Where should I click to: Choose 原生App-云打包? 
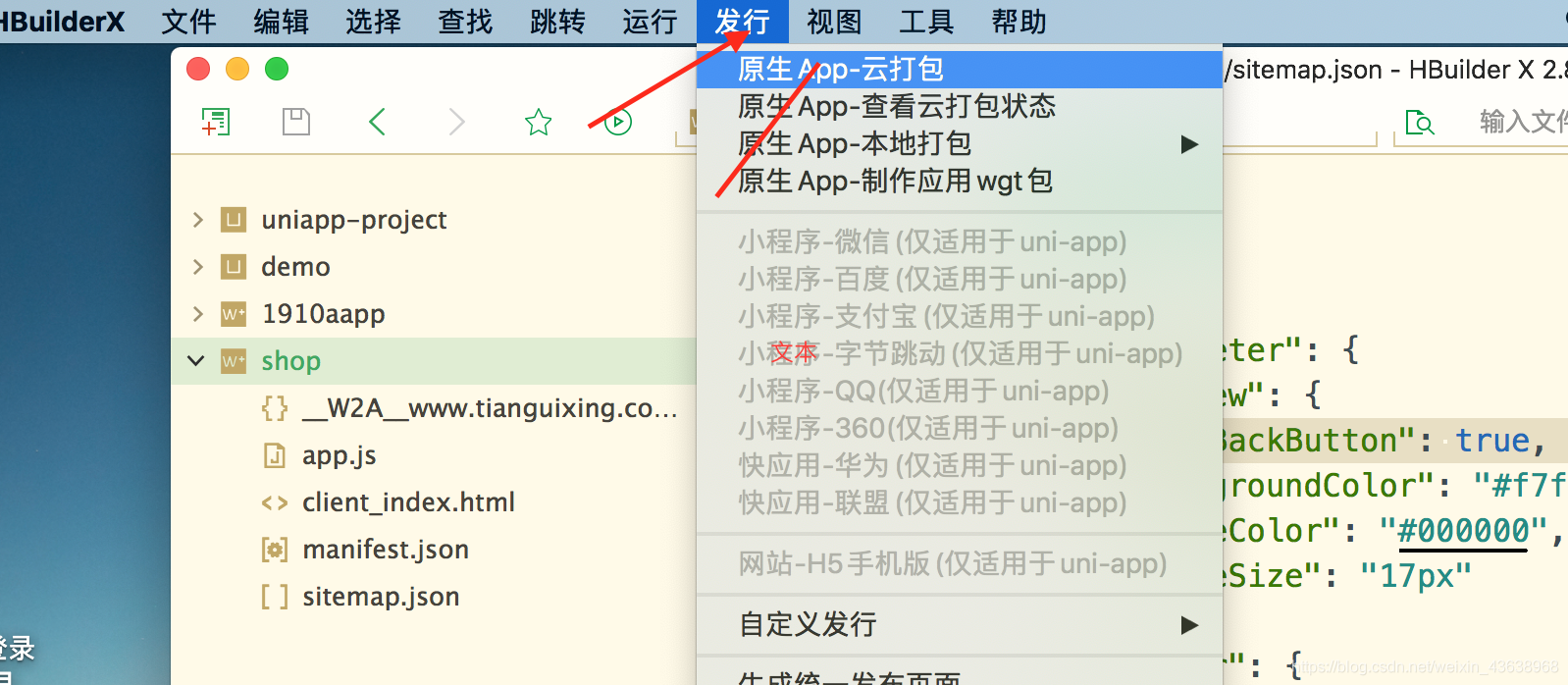[x=960, y=69]
